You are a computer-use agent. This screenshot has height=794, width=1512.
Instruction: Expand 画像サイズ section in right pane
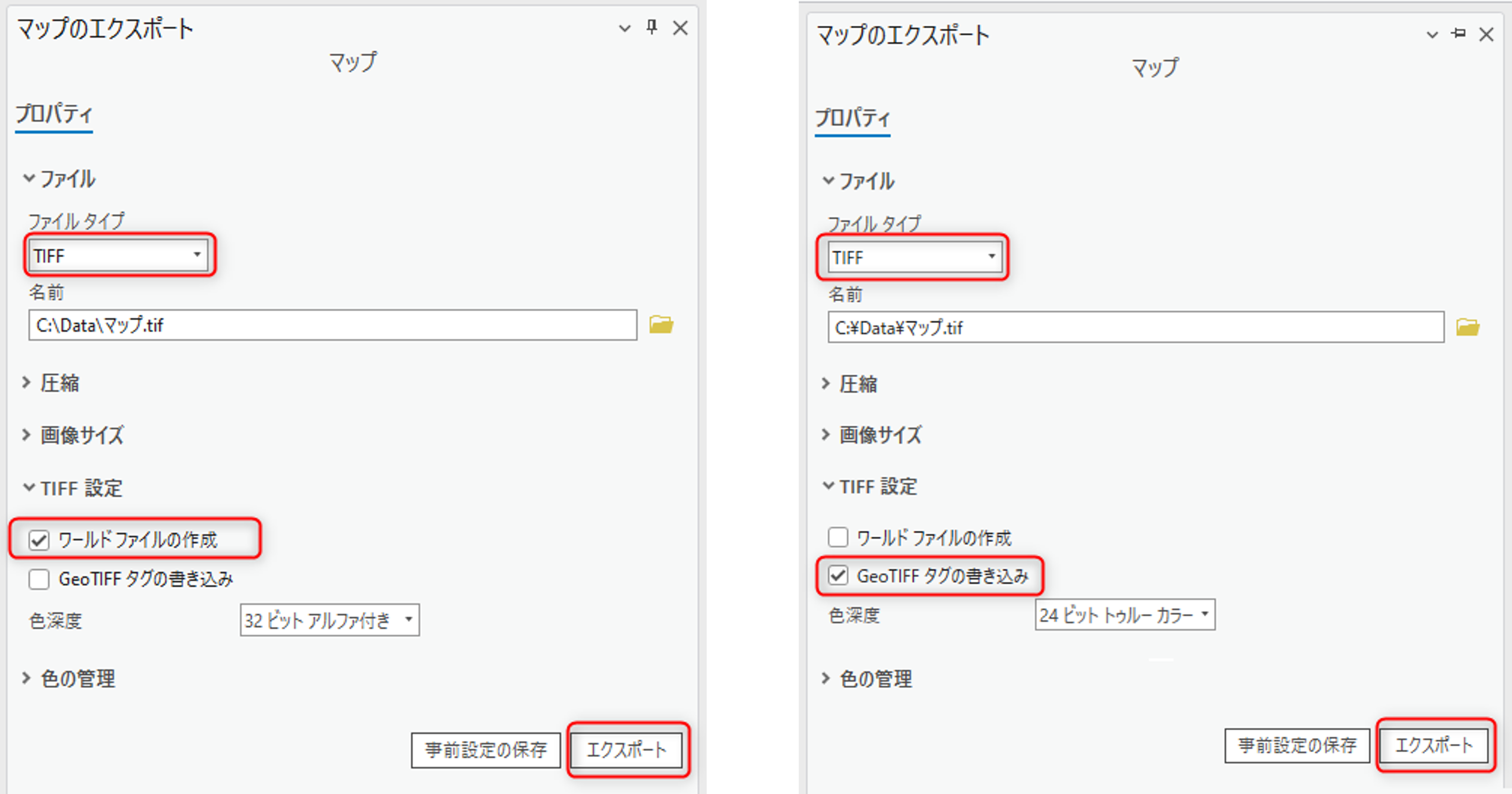(825, 434)
